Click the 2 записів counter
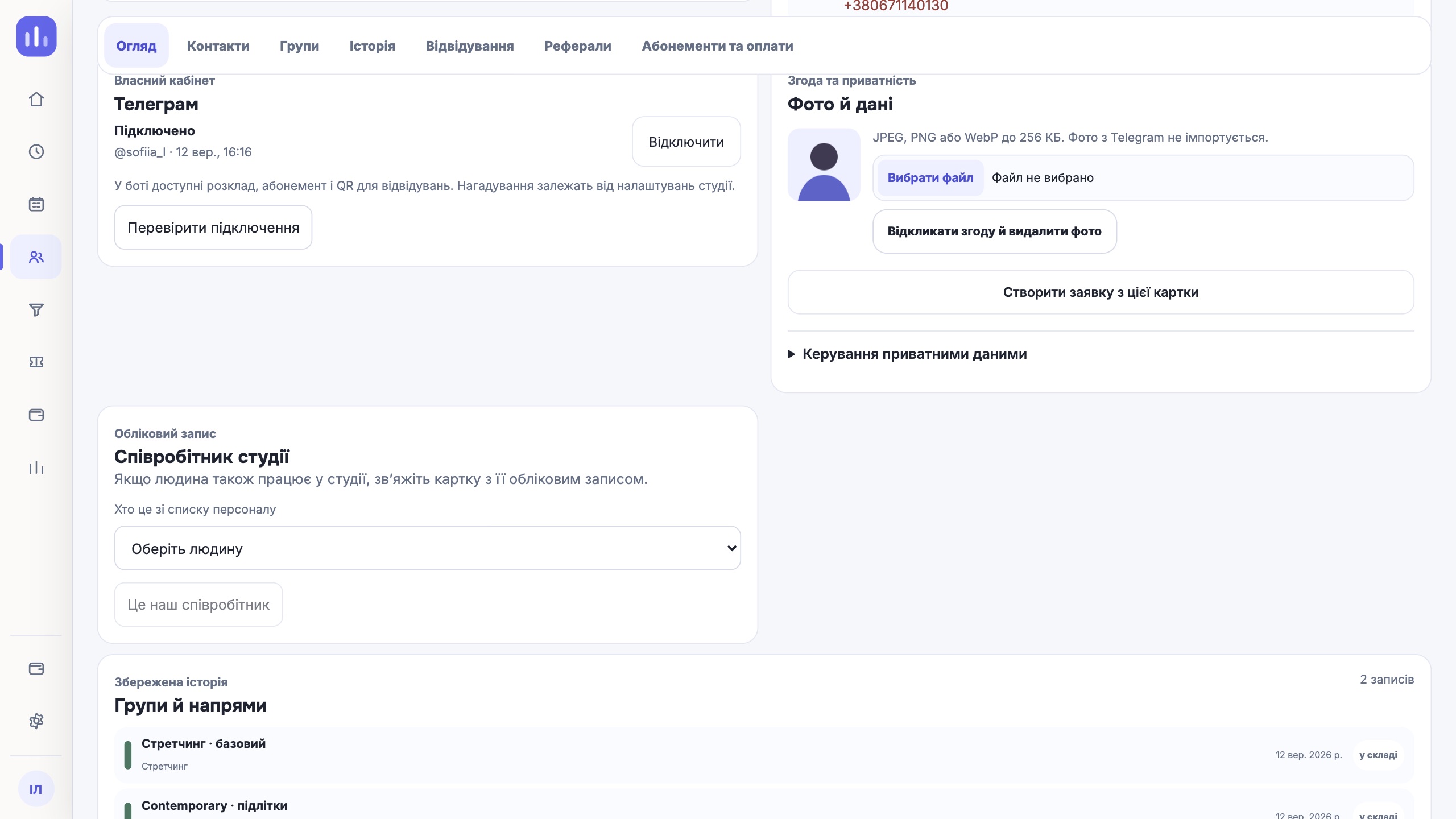 pos(1387,680)
